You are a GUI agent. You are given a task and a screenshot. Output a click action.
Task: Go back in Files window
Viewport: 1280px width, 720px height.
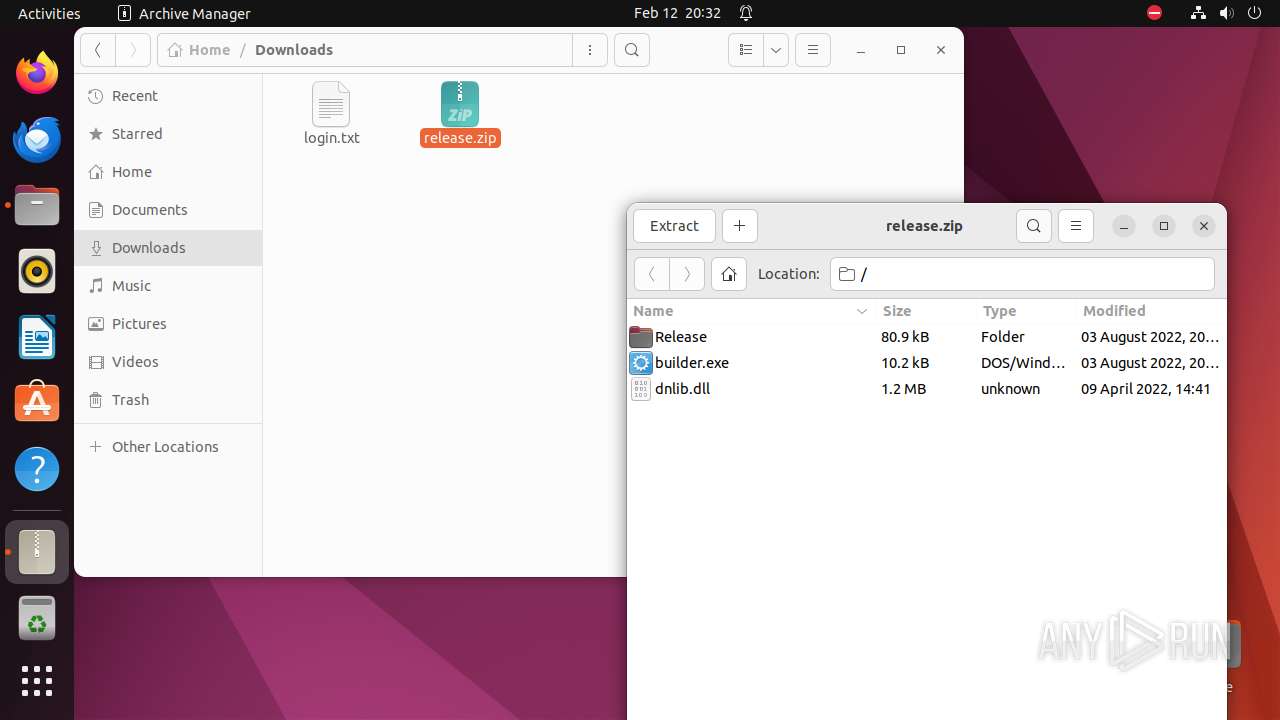point(98,50)
